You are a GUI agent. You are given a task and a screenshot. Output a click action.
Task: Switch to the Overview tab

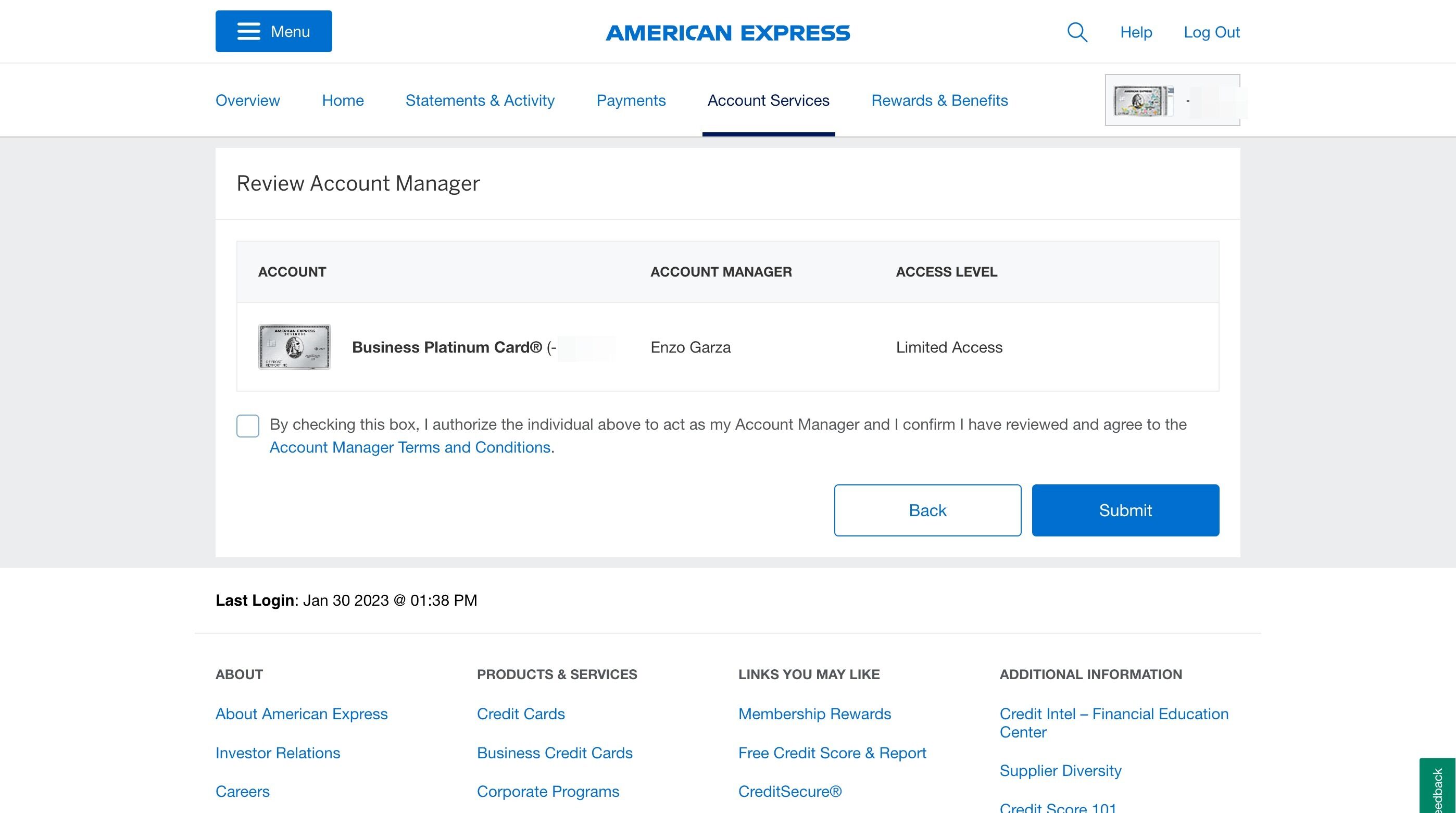pos(247,100)
